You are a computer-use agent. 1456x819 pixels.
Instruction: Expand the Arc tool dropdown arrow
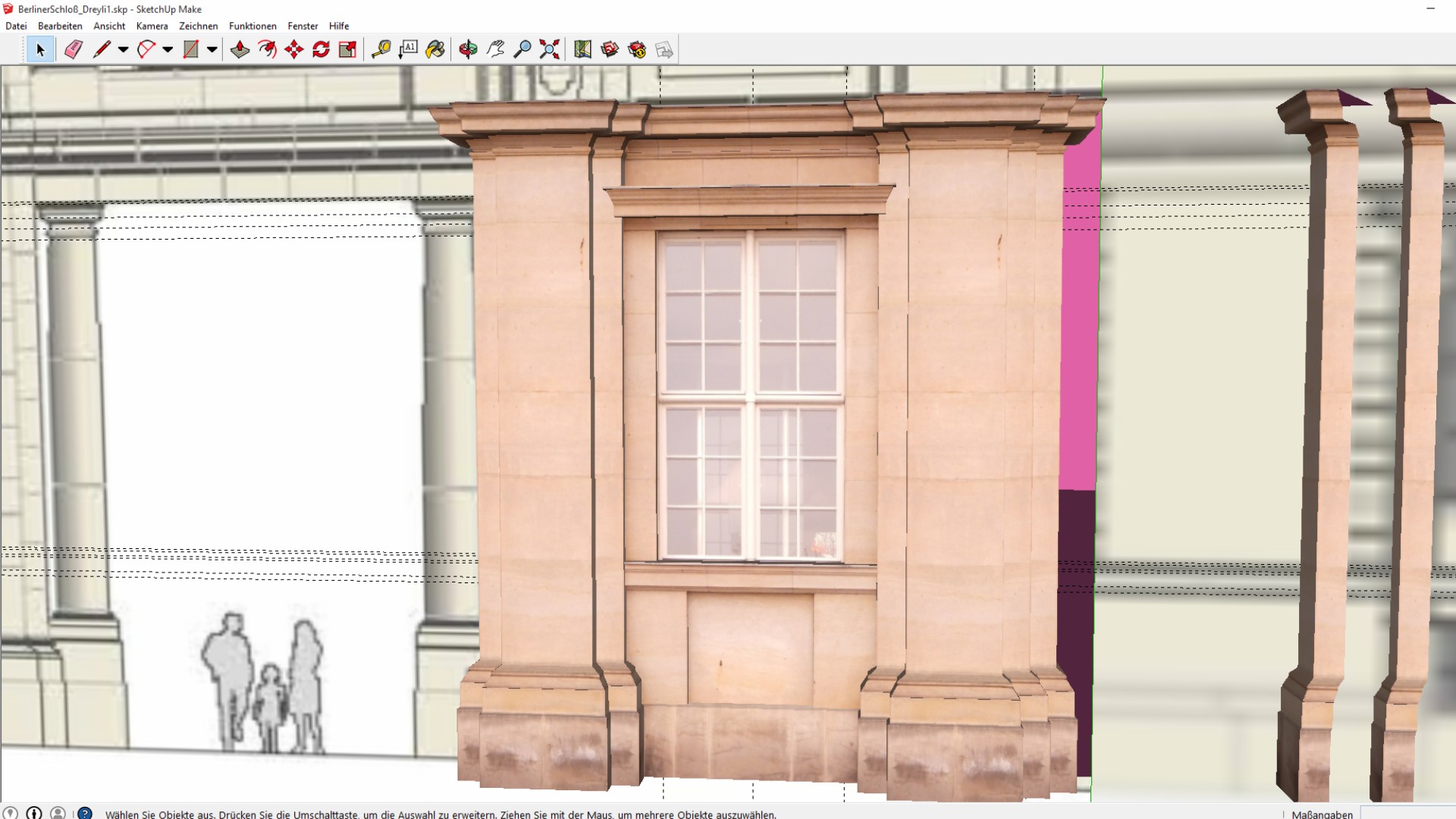(x=168, y=50)
